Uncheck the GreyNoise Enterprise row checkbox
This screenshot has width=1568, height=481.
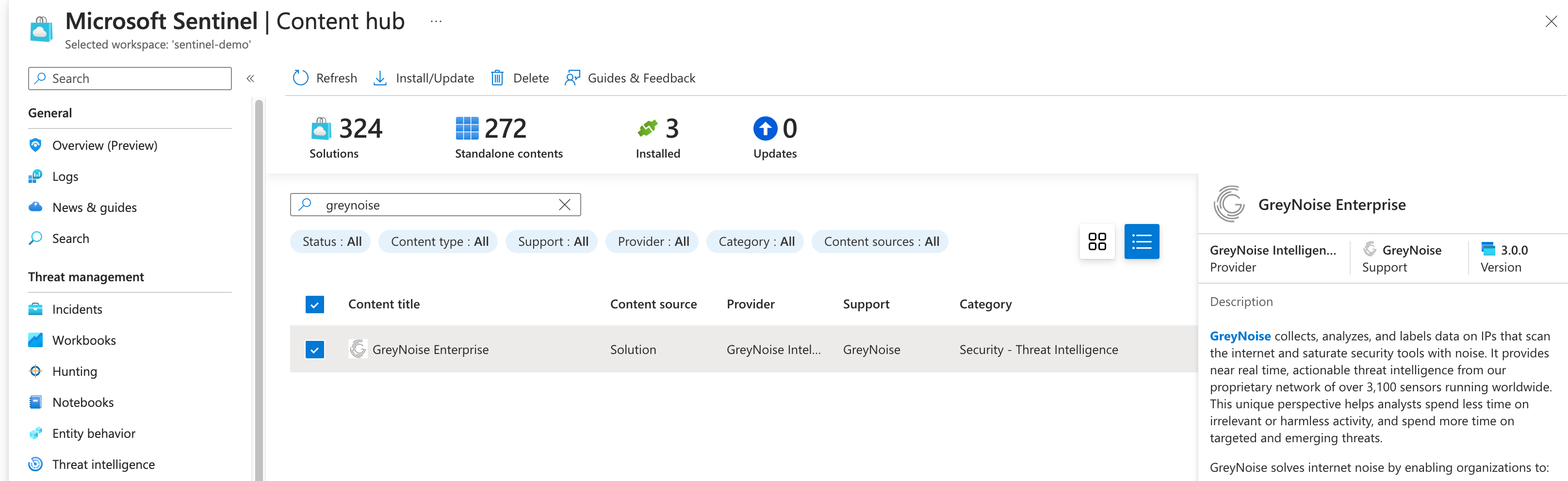point(315,349)
